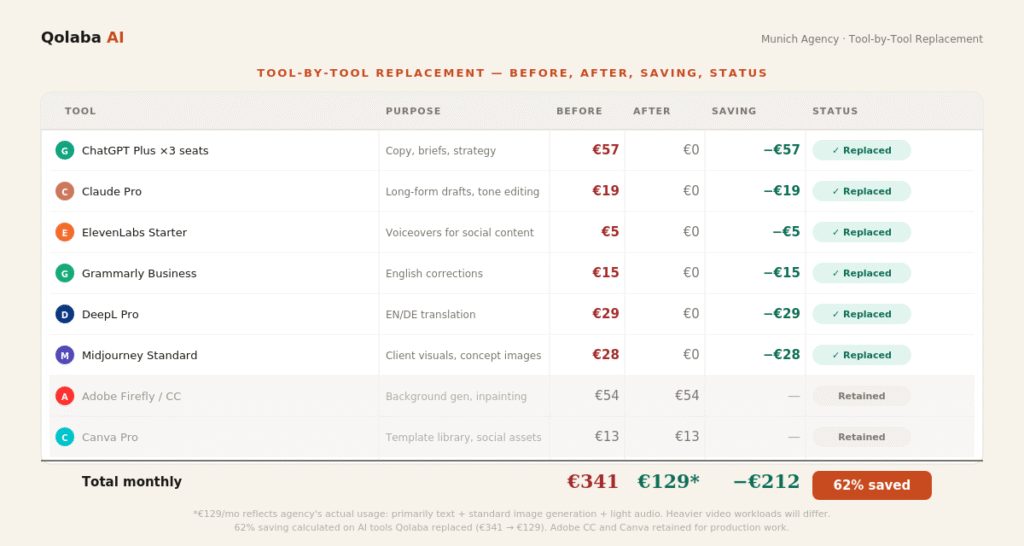The image size is (1024, 546).
Task: Select the 'ElevenLabs Starter' tool name
Action: (x=134, y=232)
